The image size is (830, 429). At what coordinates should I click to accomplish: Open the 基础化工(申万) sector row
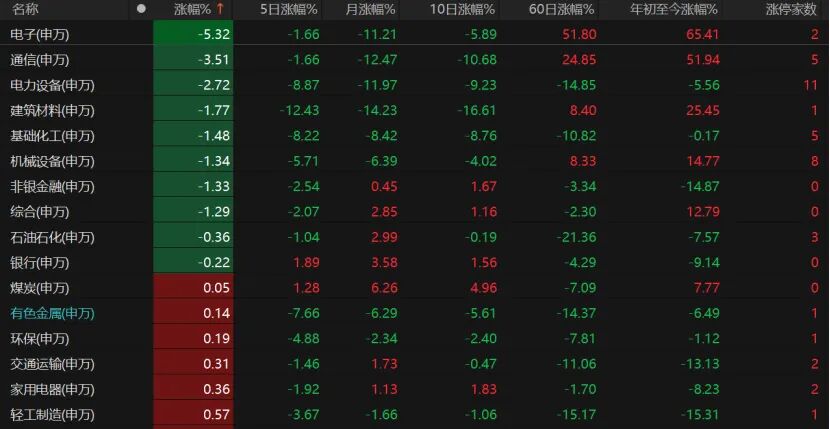point(52,136)
